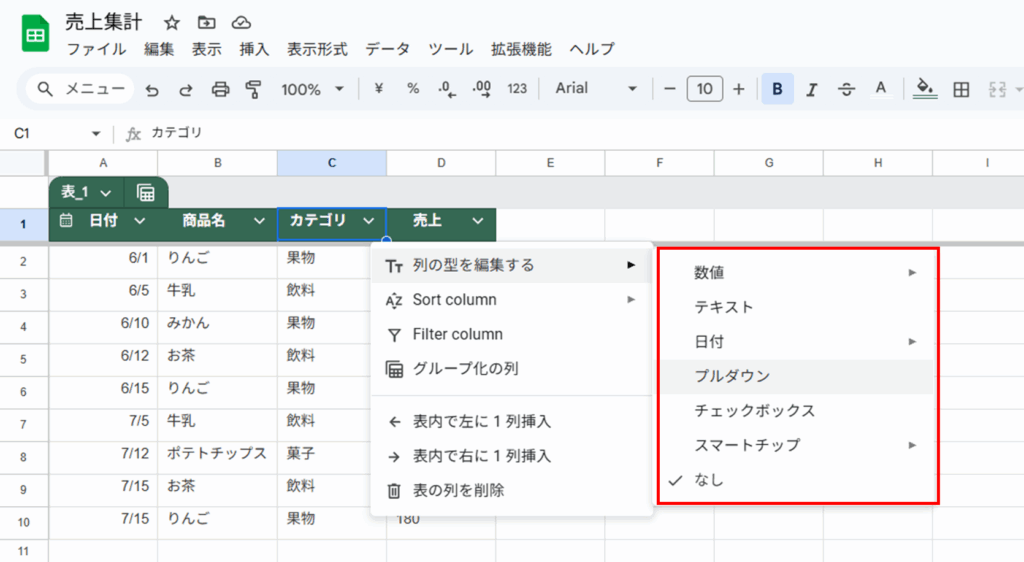This screenshot has width=1024, height=562.
Task: Toggle italic formatting
Action: tap(812, 89)
